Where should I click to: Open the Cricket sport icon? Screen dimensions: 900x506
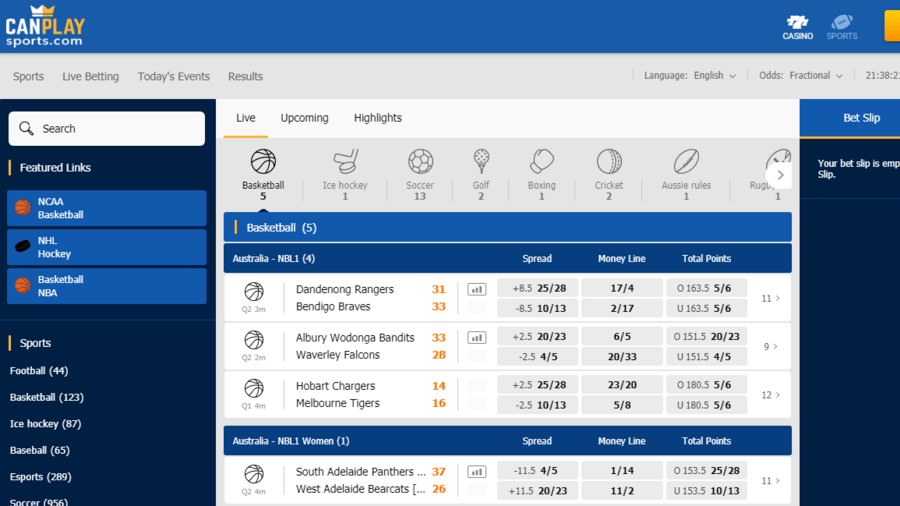pyautogui.click(x=609, y=162)
